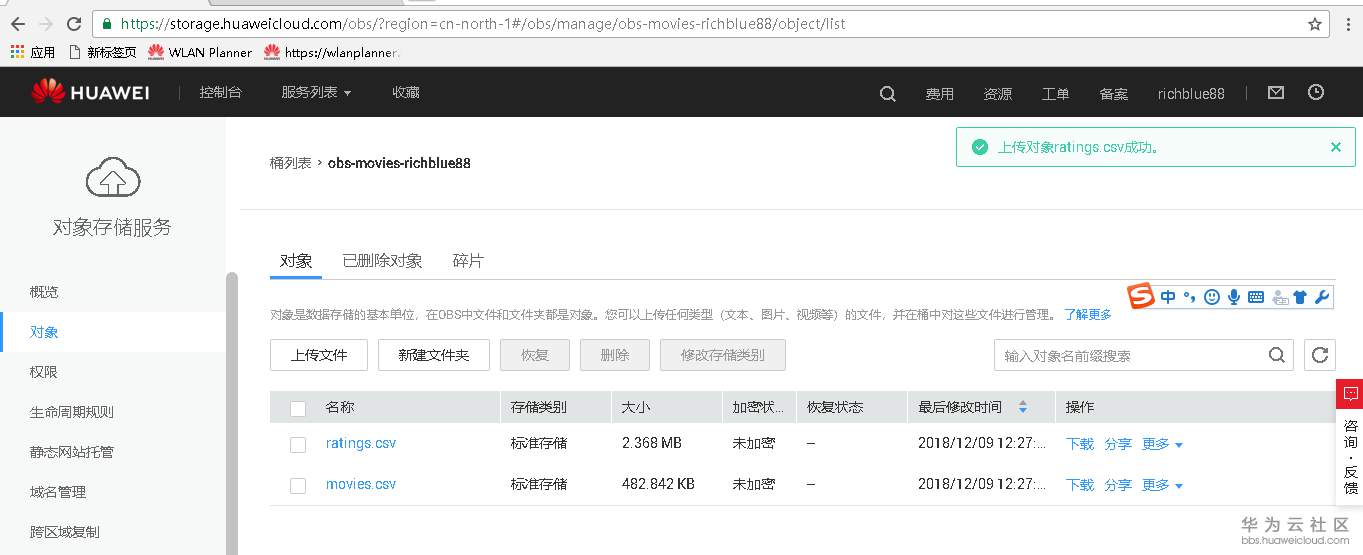Open the WLAN Planner bookmark
Image resolution: width=1363 pixels, height=555 pixels.
(200, 52)
